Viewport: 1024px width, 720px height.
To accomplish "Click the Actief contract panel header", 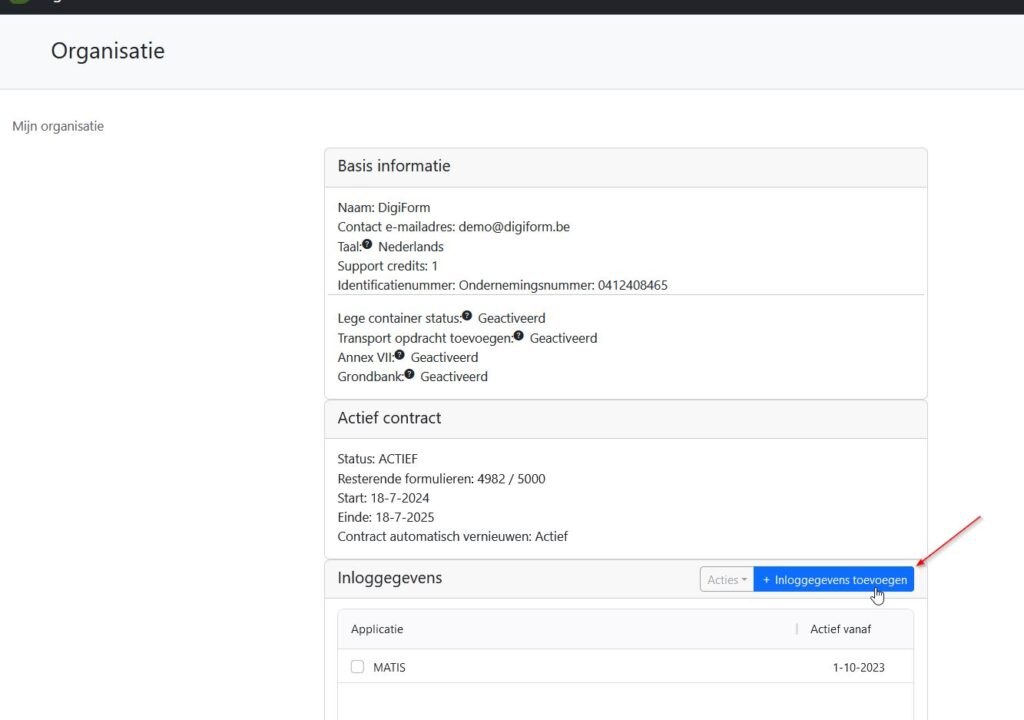I will coord(389,418).
